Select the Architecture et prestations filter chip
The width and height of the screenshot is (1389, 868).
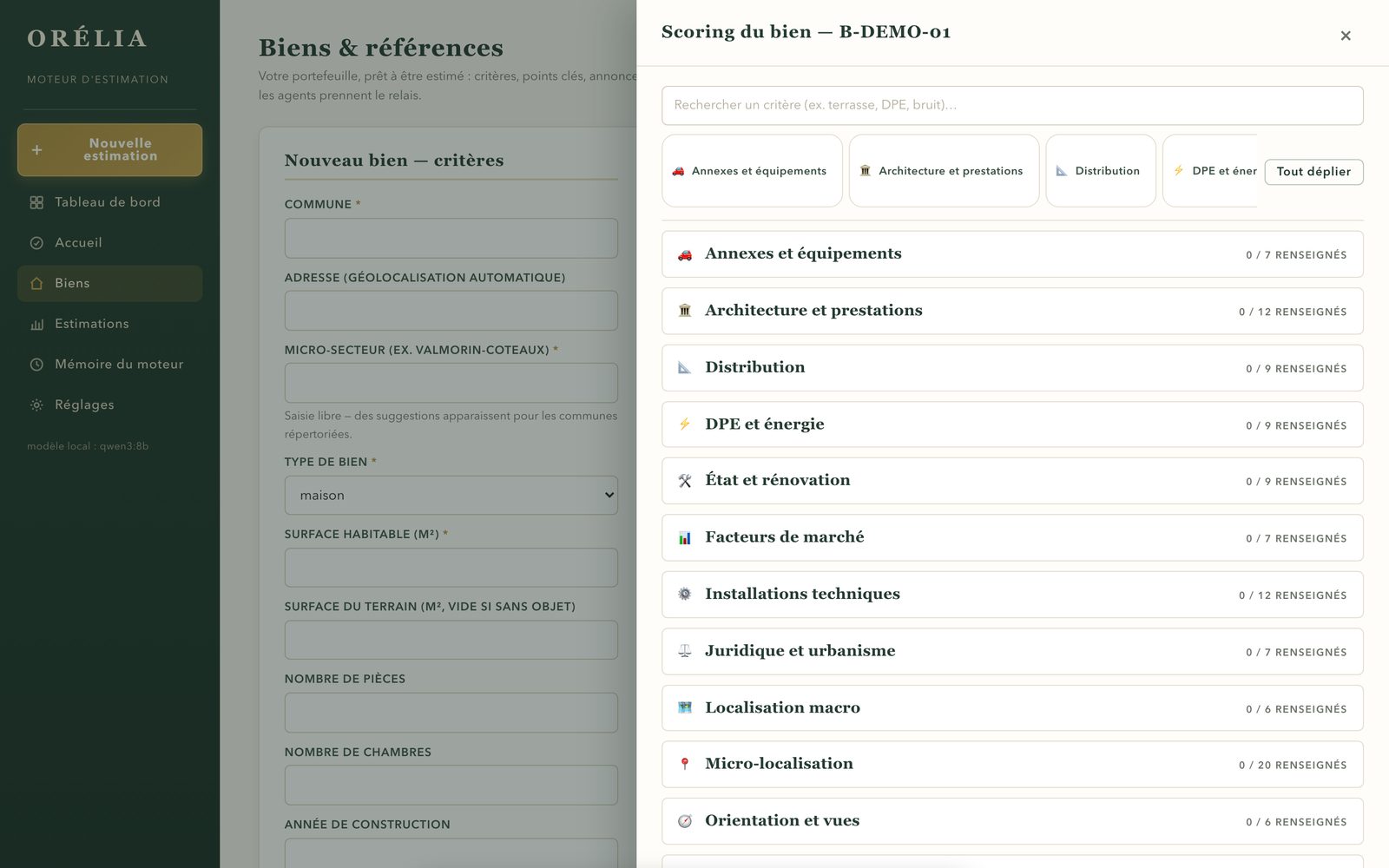pos(944,171)
